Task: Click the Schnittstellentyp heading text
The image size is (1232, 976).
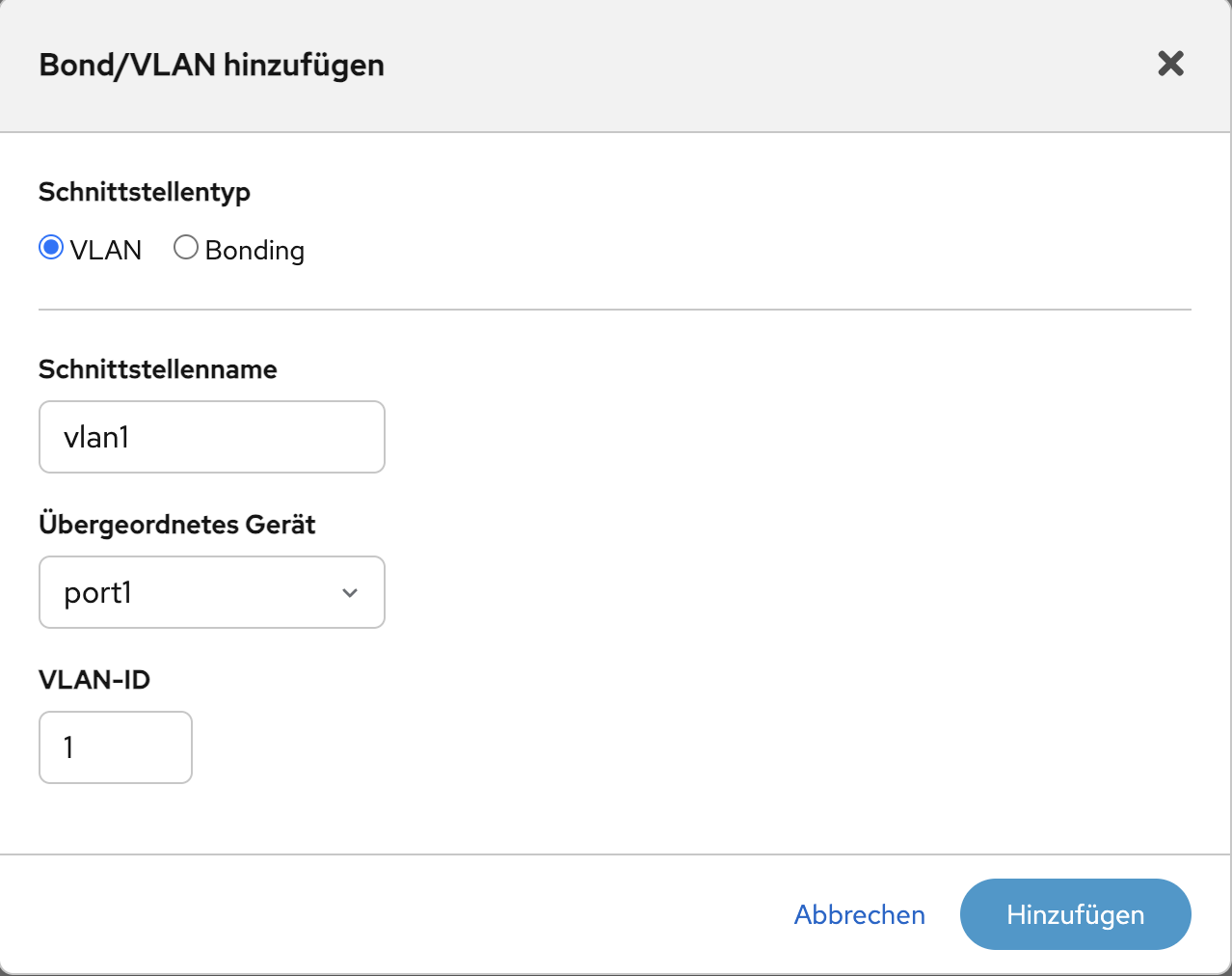Action: (145, 192)
